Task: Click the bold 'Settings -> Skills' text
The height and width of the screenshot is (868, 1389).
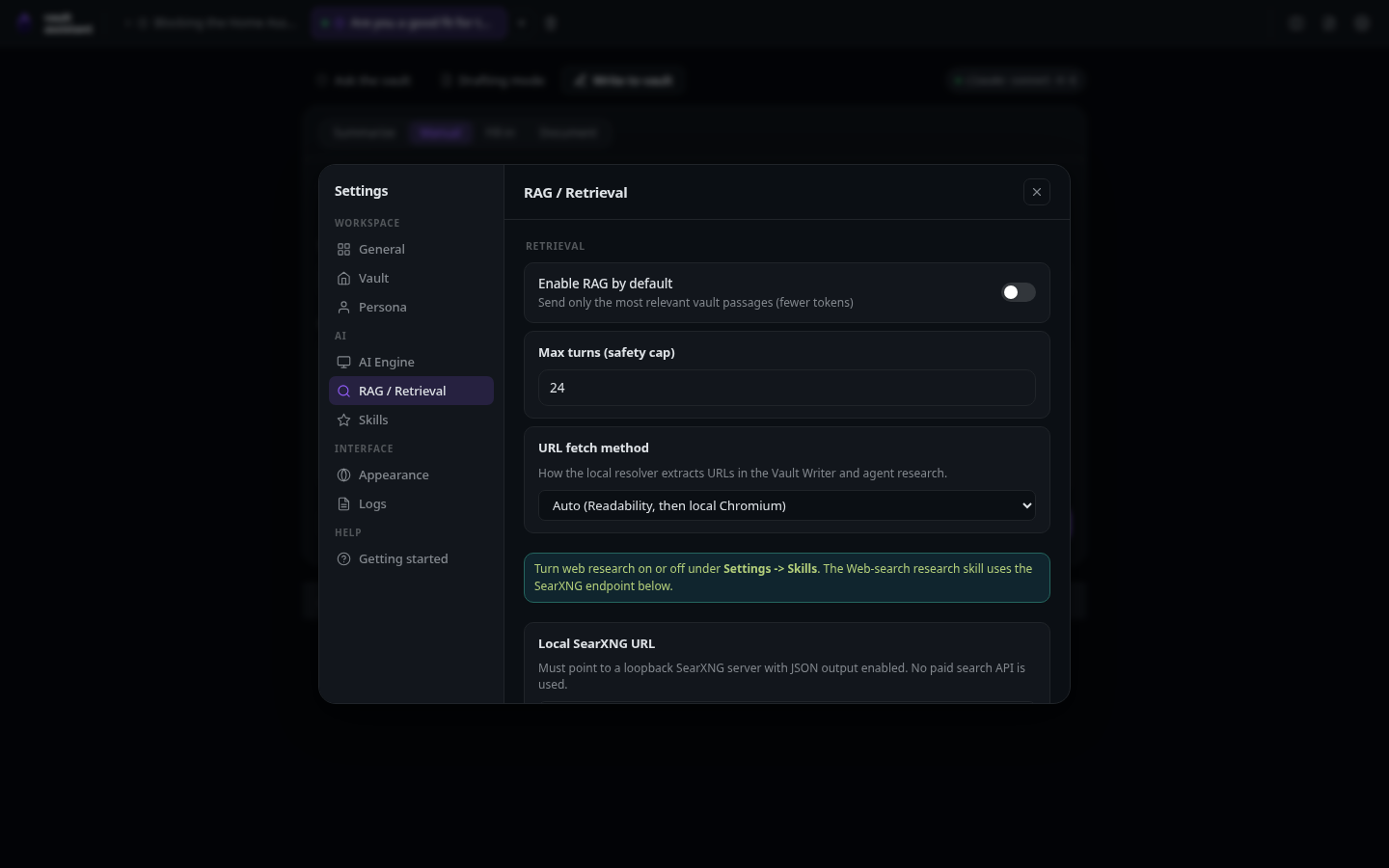Action: [x=770, y=569]
